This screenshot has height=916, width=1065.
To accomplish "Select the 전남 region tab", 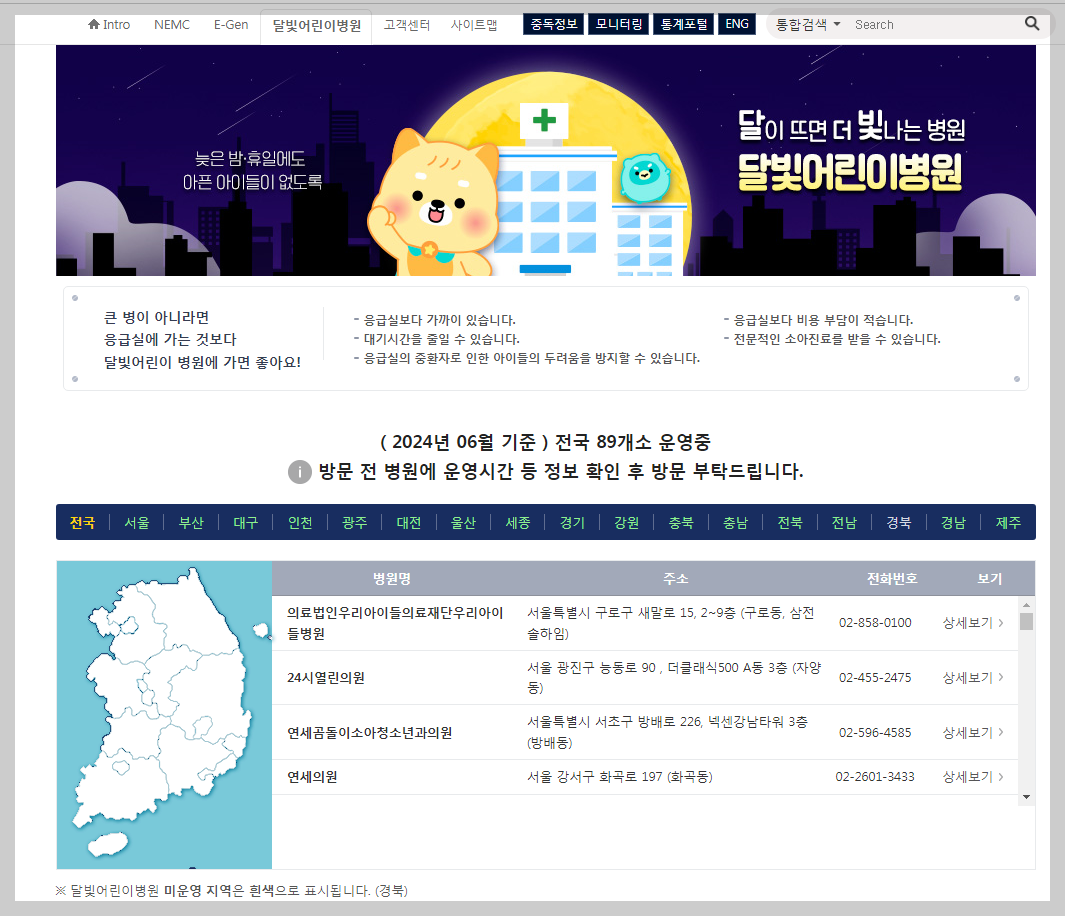I will click(844, 522).
